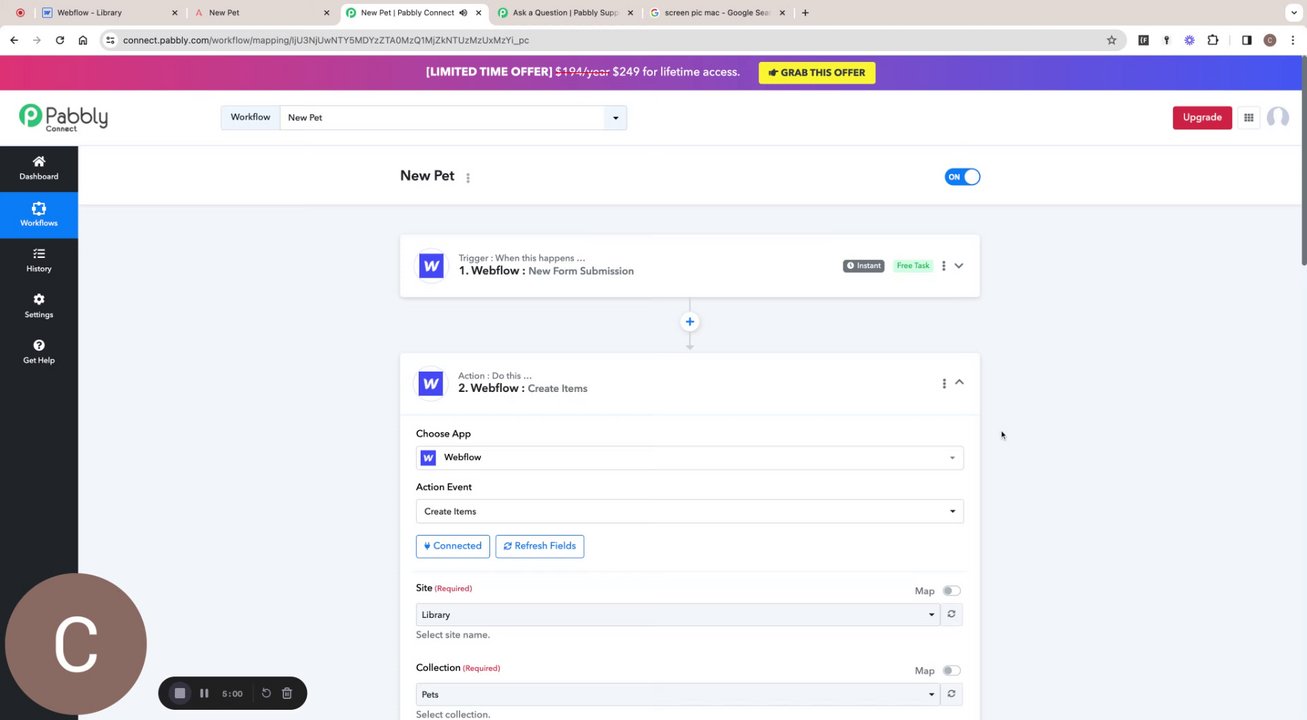Viewport: 1307px width, 720px height.
Task: Mute the New Pet Pabbly tab audio
Action: click(x=463, y=13)
